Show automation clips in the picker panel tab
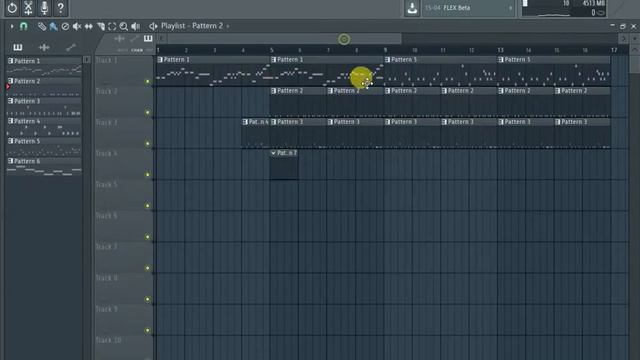 [x=71, y=47]
